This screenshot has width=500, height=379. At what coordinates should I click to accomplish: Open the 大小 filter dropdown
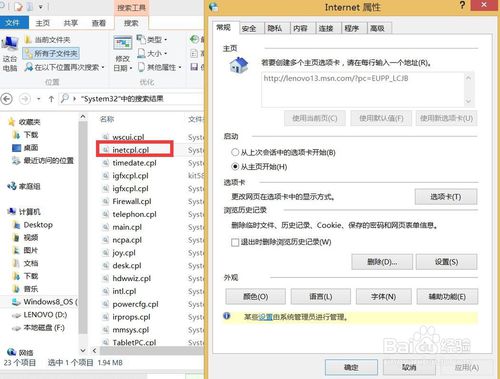tap(152, 53)
